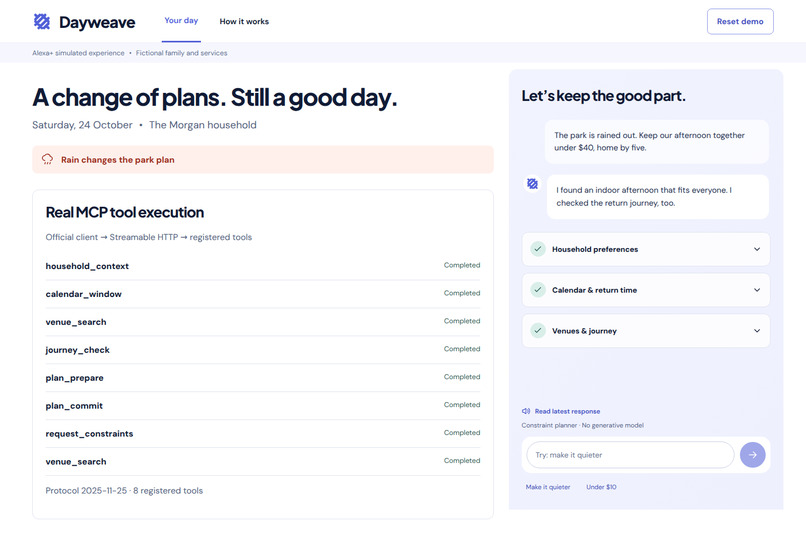Click the 'The park is rained out' message
Image resolution: width=806 pixels, height=537 pixels.
[x=657, y=141]
